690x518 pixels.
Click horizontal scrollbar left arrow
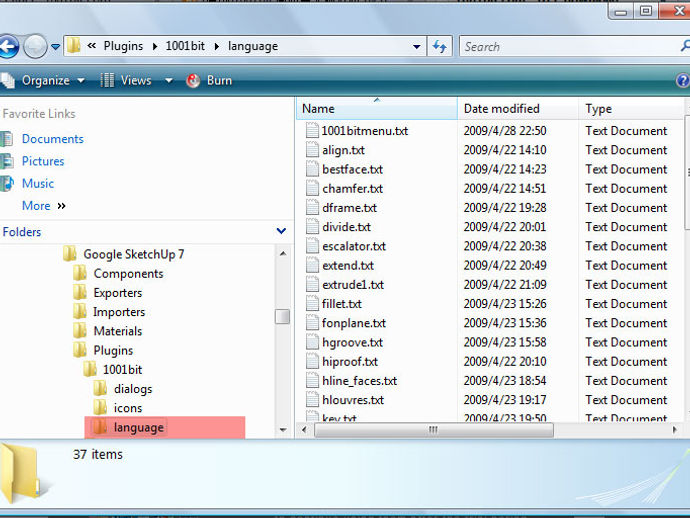[304, 430]
